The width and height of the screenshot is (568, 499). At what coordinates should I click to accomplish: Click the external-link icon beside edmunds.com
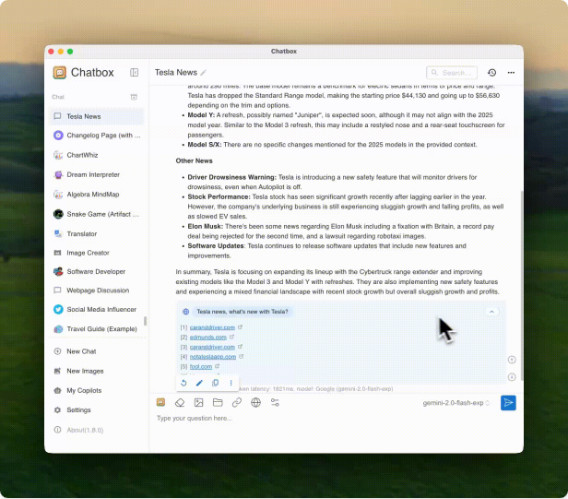pyautogui.click(x=232, y=337)
